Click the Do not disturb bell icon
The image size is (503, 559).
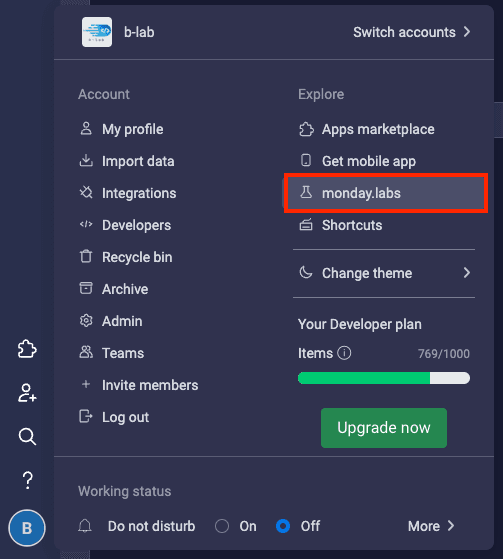tap(85, 526)
